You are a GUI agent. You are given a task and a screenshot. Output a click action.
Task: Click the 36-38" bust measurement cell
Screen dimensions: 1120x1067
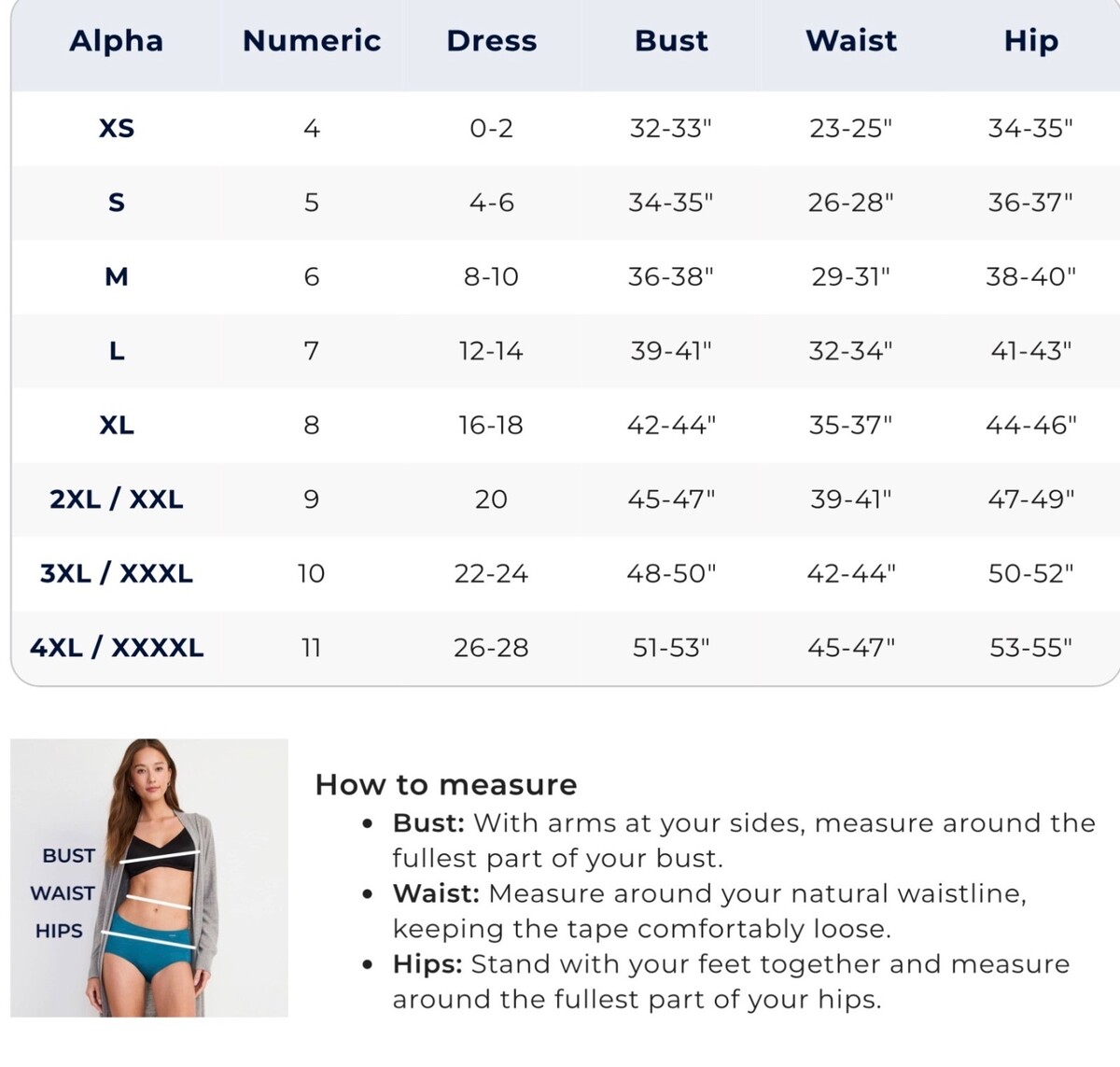point(671,276)
